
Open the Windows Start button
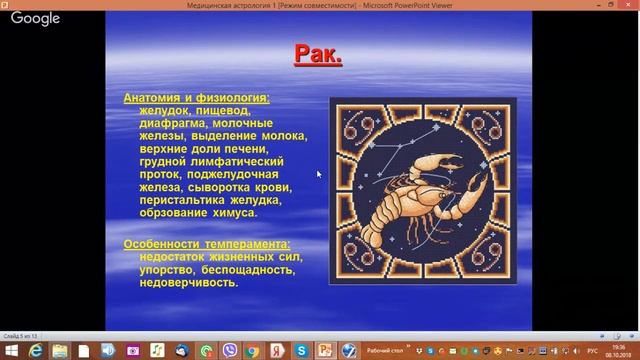(11, 351)
